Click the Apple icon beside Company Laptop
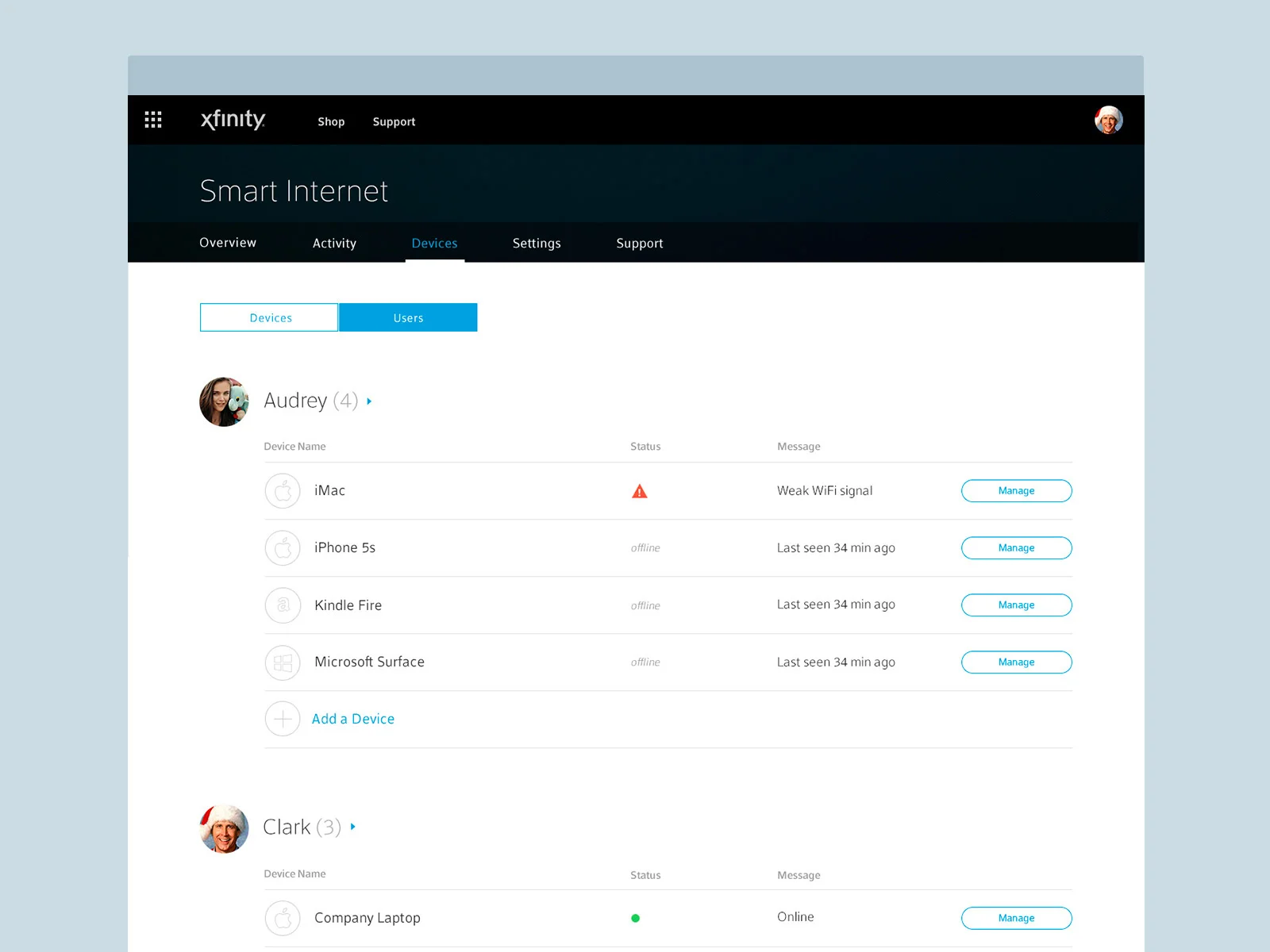 click(283, 918)
